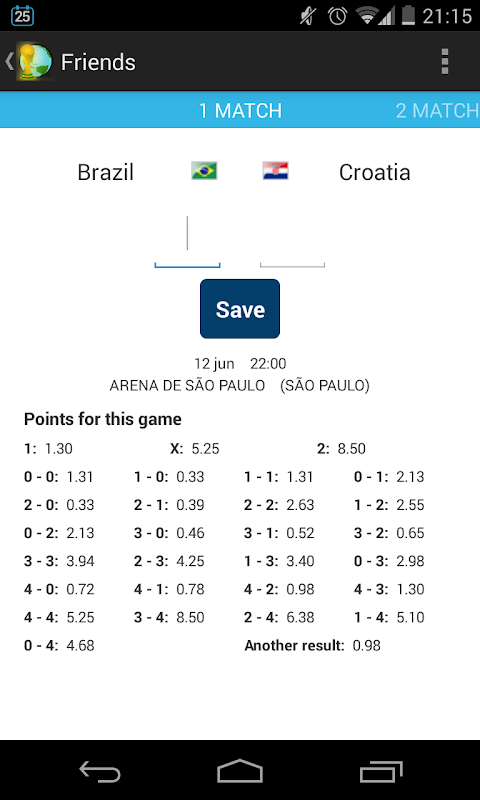Tap the Android home navigation button
Image resolution: width=480 pixels, height=800 pixels.
[x=240, y=771]
